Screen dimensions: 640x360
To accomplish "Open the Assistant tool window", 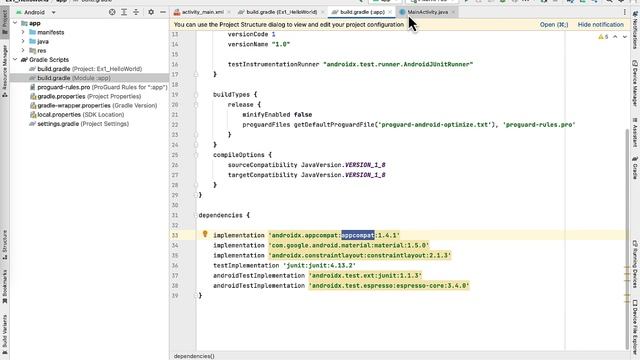I will (635, 133).
